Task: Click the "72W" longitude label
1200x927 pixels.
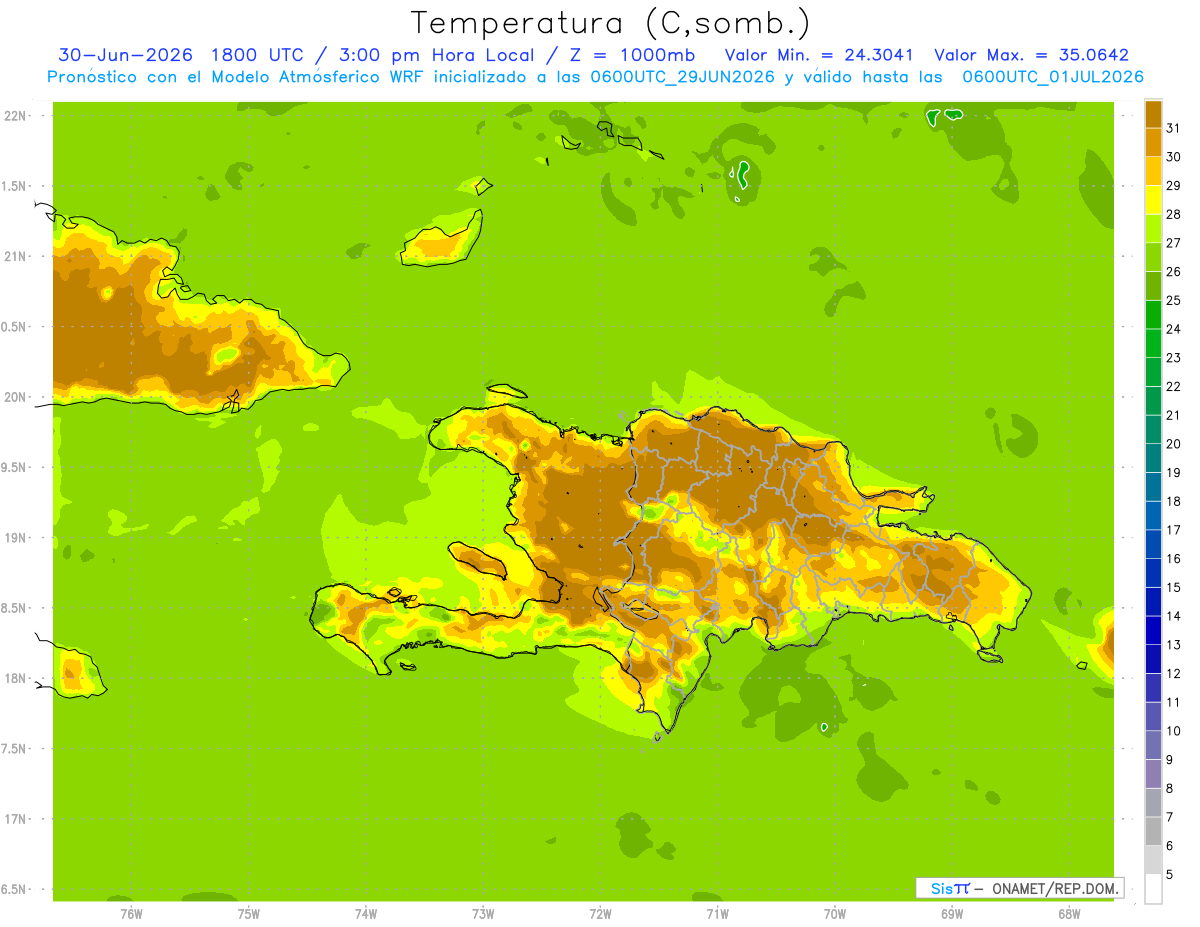Action: click(600, 914)
